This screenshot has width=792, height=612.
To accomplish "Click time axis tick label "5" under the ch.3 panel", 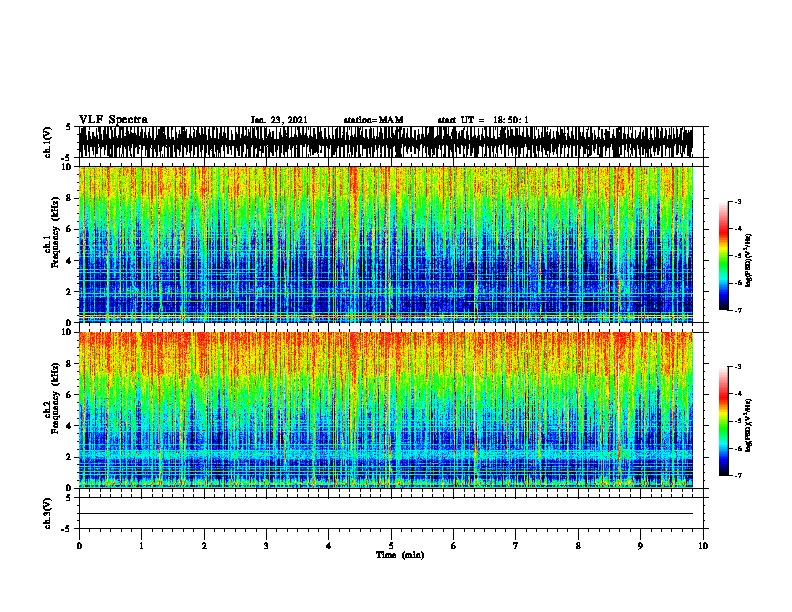I will point(391,546).
